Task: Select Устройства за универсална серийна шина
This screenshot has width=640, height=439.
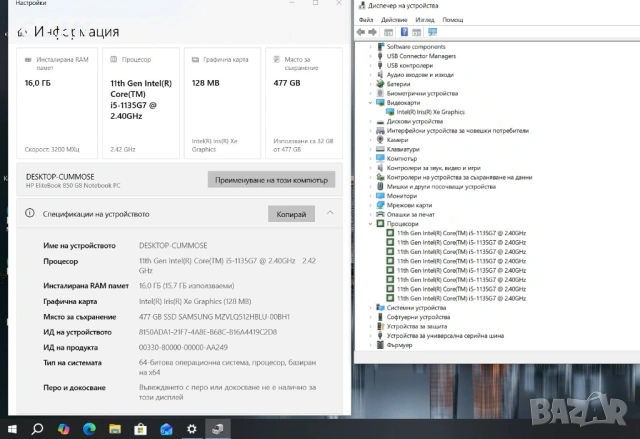Action: click(x=445, y=336)
